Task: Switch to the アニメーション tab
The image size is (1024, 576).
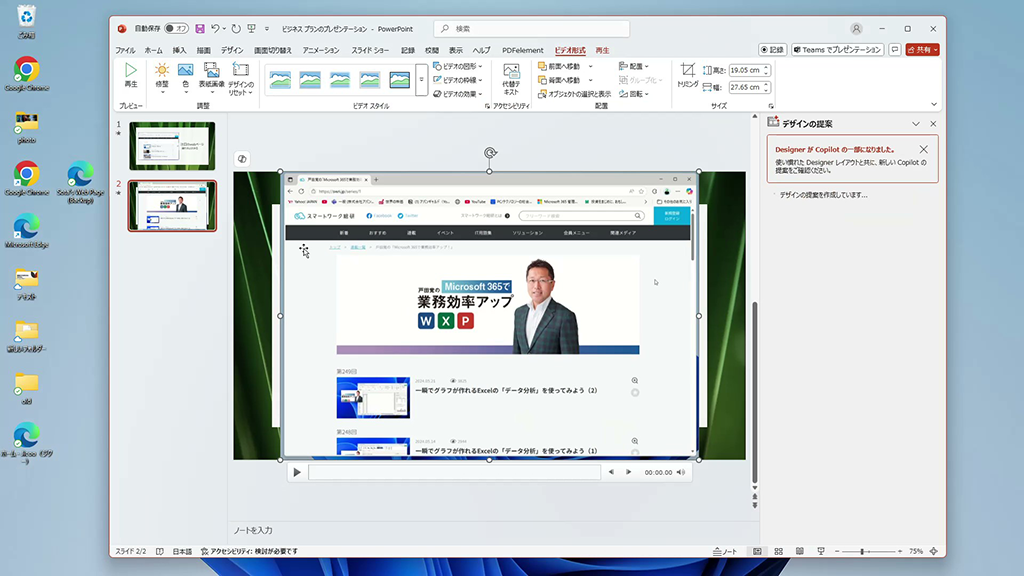Action: tap(321, 50)
